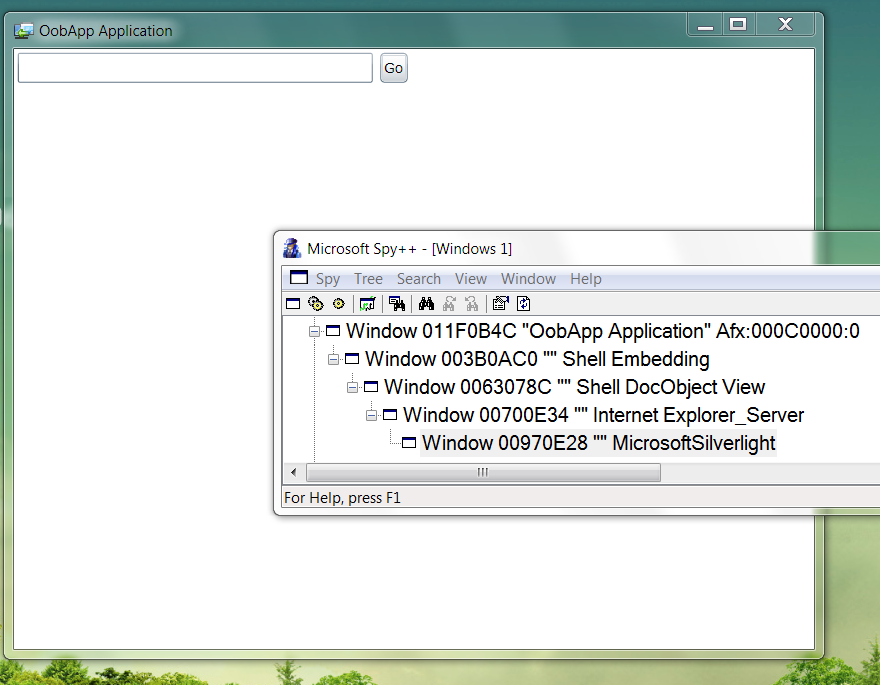Focus the OobApp address text field
This screenshot has width=880, height=685.
[x=195, y=68]
